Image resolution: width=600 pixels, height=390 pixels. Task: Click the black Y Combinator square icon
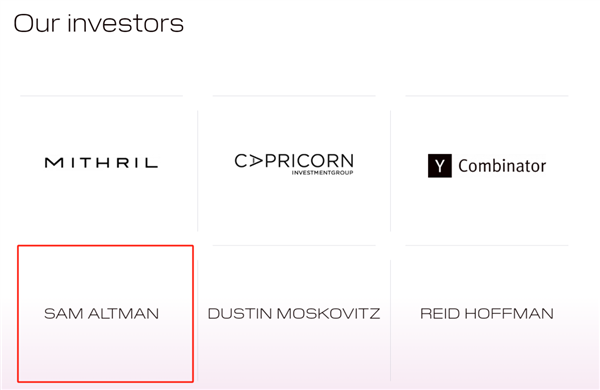pos(440,166)
